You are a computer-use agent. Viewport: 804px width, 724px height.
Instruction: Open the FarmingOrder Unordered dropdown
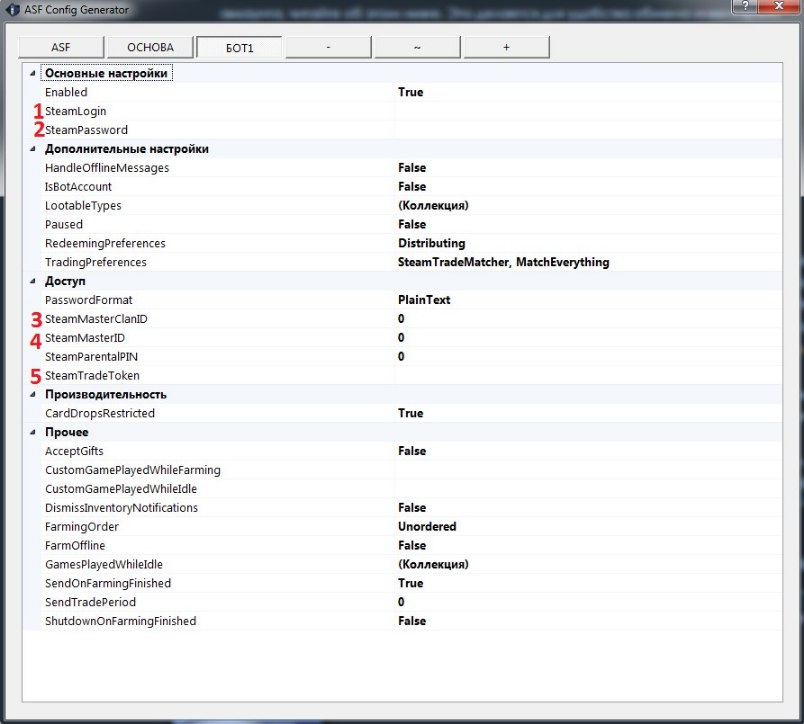click(588, 527)
